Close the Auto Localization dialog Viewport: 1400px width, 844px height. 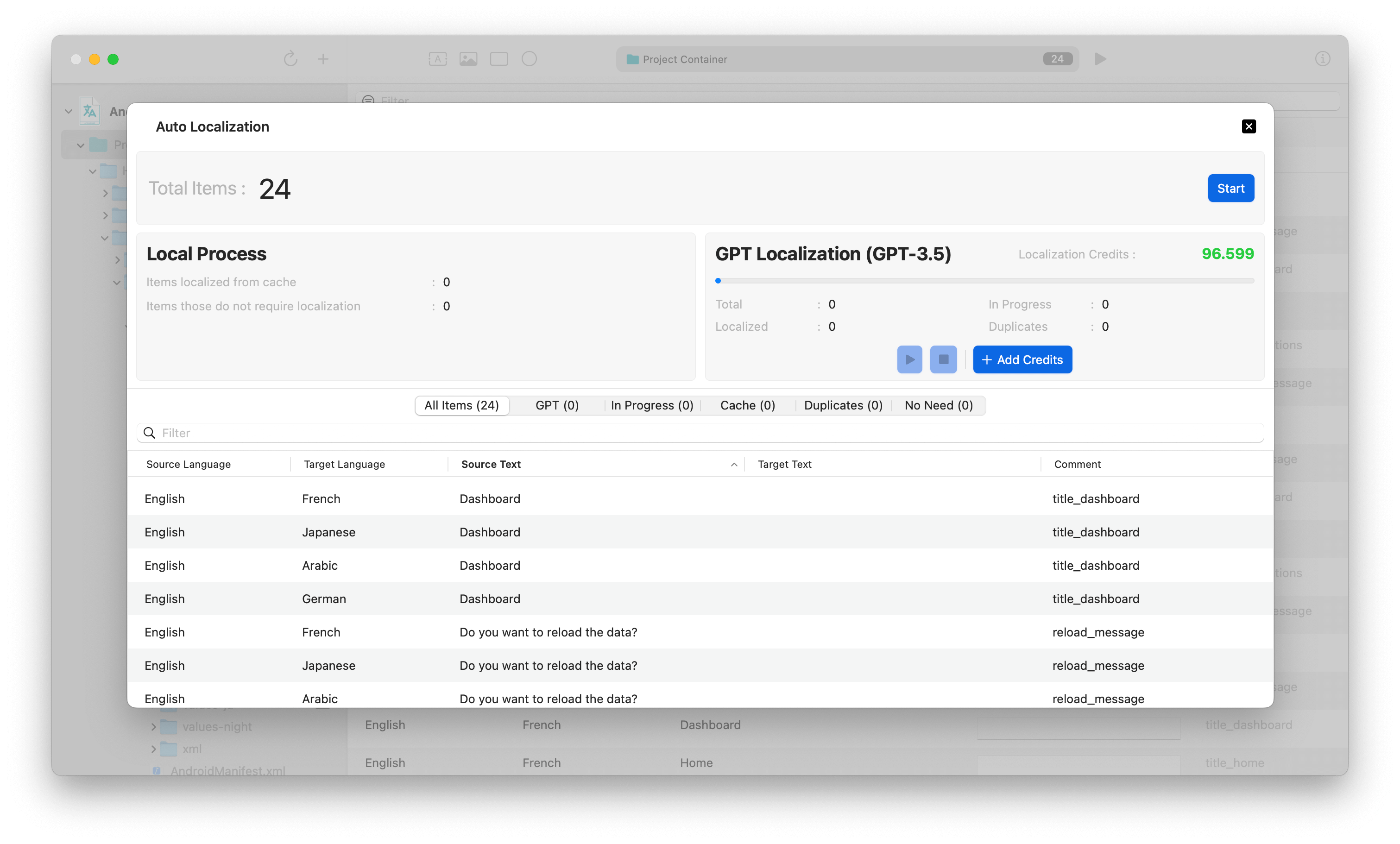pyautogui.click(x=1249, y=126)
